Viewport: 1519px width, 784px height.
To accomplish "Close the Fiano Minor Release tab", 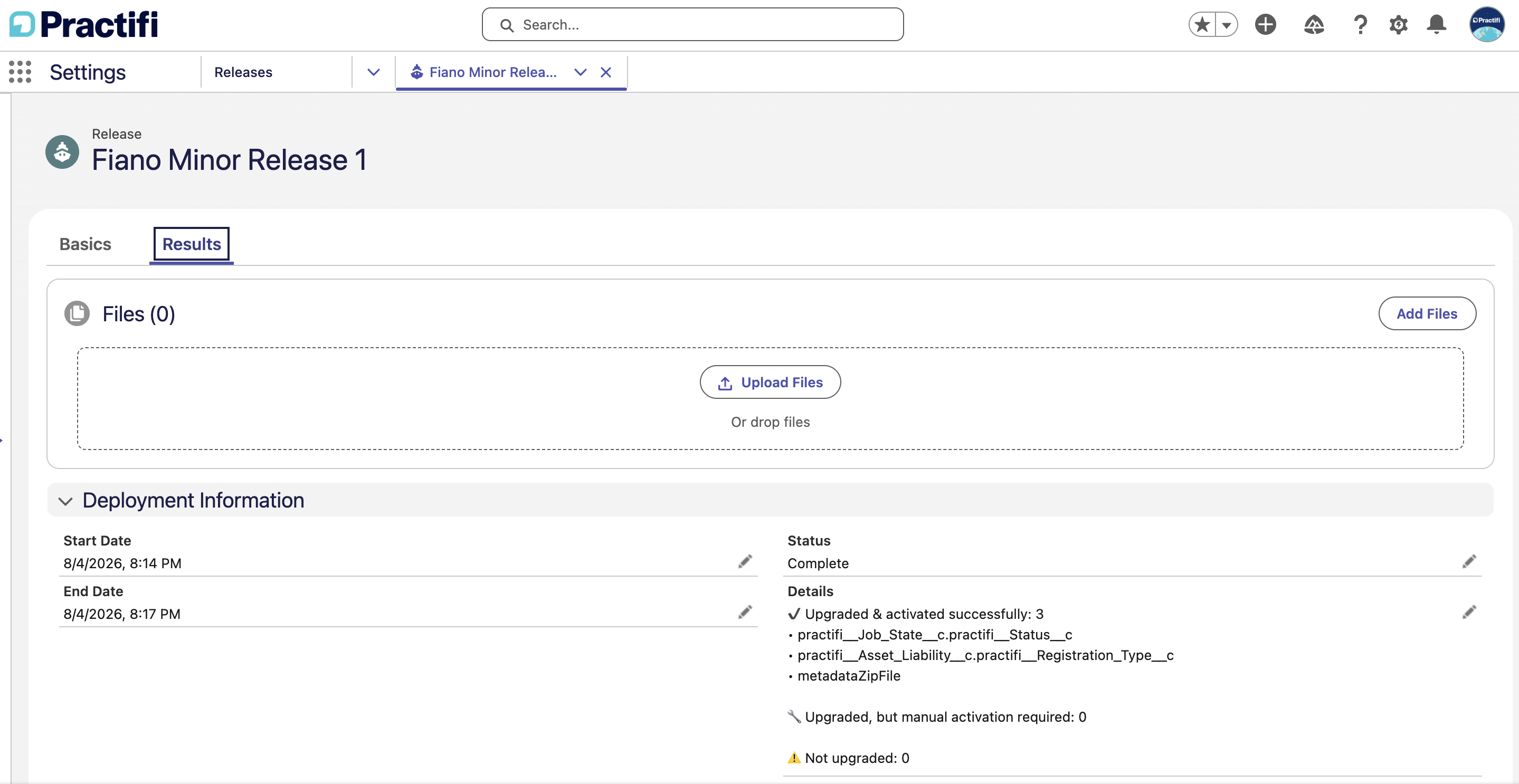I will (605, 72).
